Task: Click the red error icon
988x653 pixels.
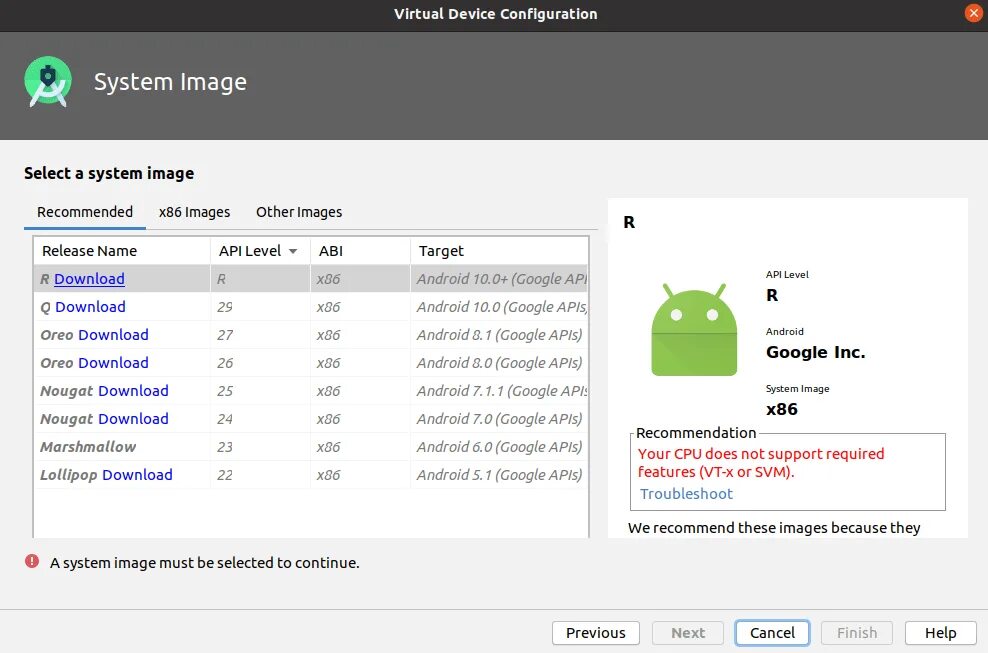Action: [x=32, y=562]
